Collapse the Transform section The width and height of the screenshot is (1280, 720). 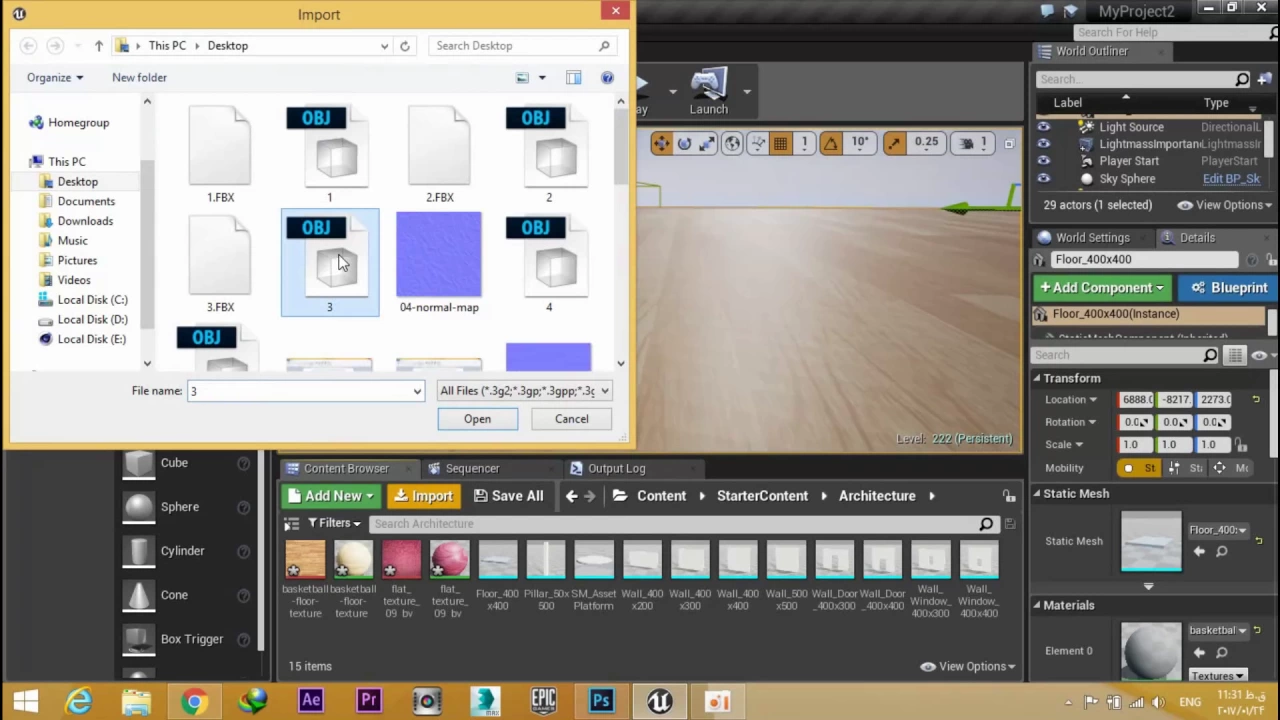(1037, 379)
